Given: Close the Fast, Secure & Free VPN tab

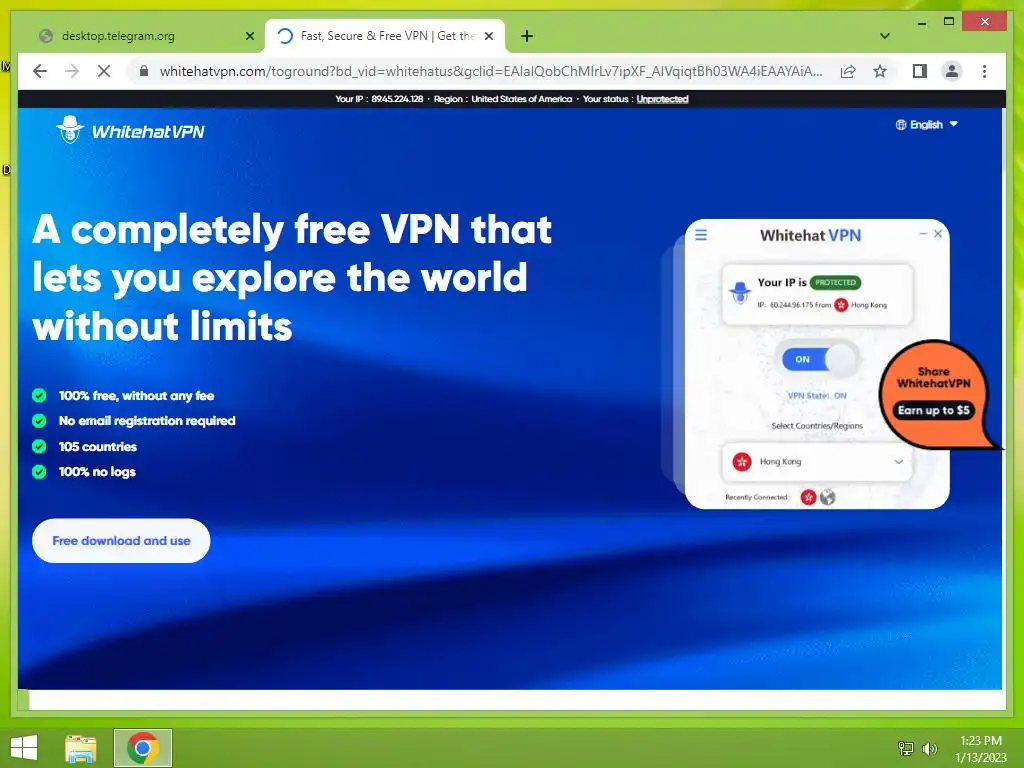Looking at the screenshot, I should coord(488,36).
